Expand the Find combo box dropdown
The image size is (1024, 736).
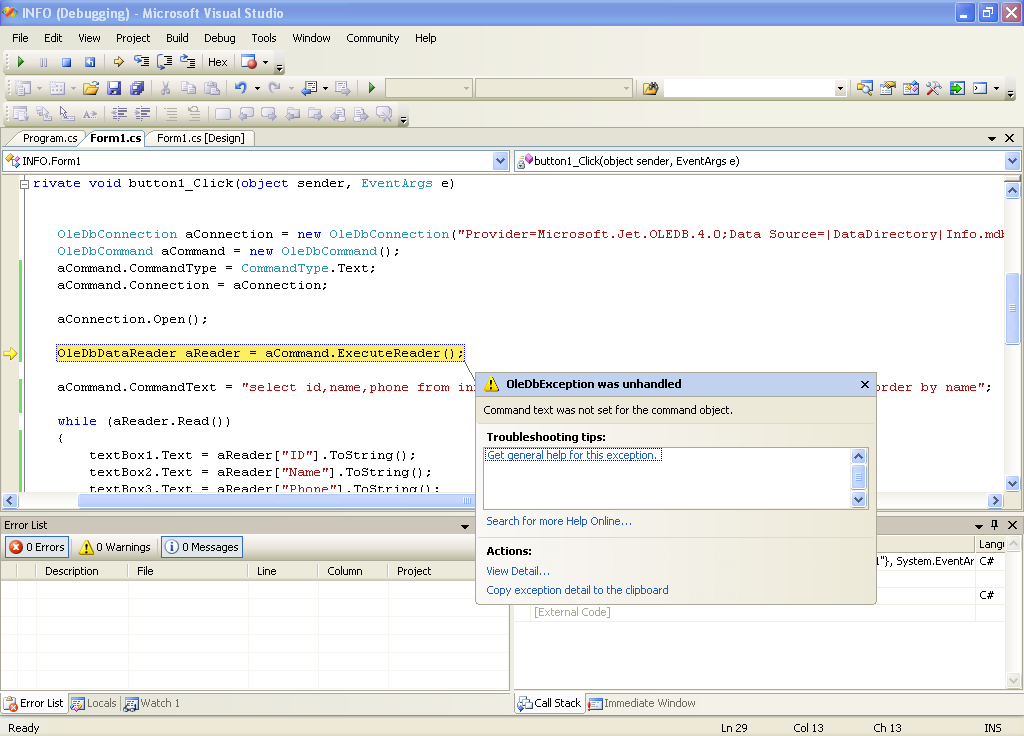[840, 88]
